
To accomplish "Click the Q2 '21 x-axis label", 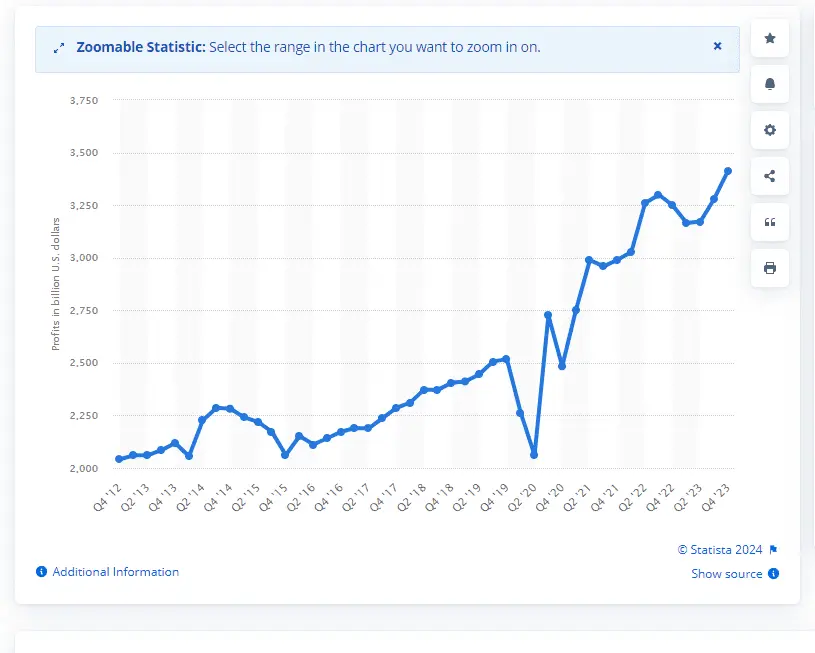I will (x=578, y=493).
